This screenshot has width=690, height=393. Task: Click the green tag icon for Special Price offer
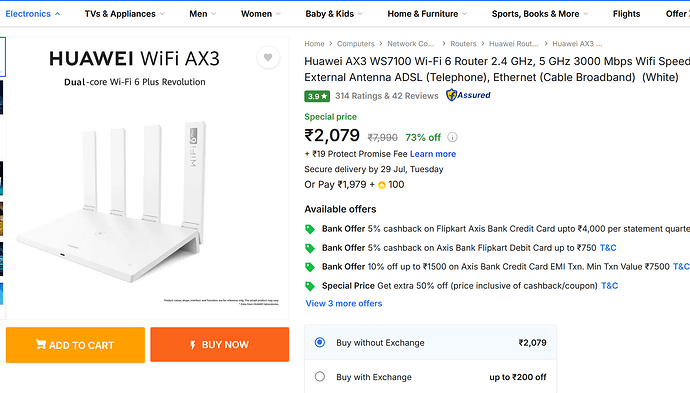click(x=310, y=286)
